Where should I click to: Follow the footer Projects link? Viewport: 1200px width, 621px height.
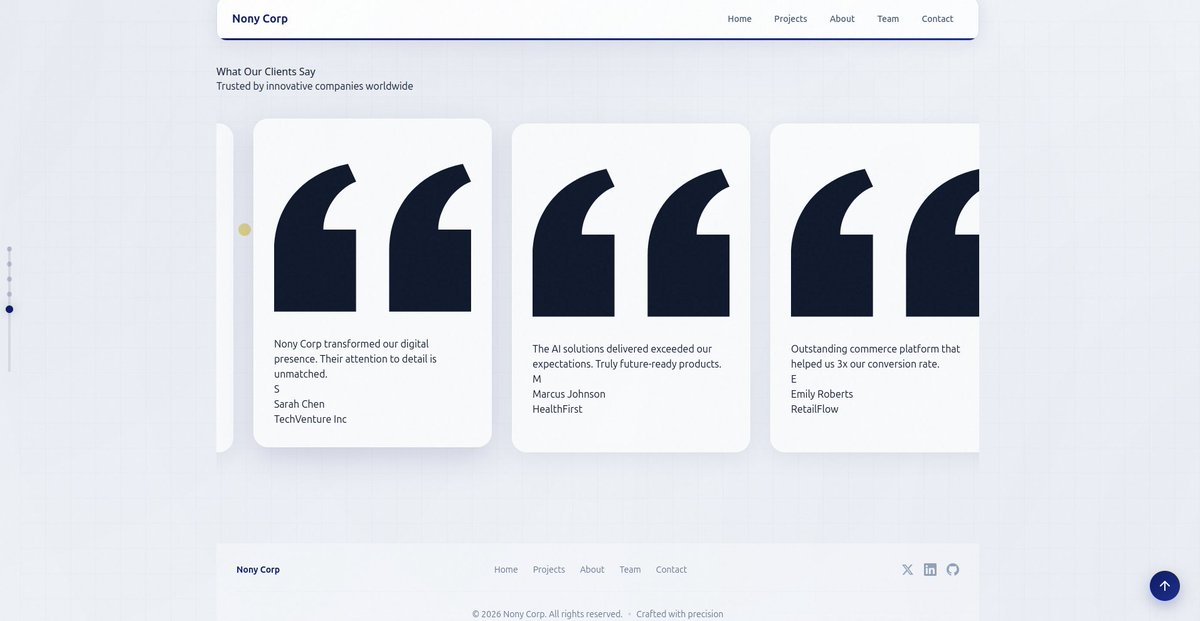tap(549, 570)
